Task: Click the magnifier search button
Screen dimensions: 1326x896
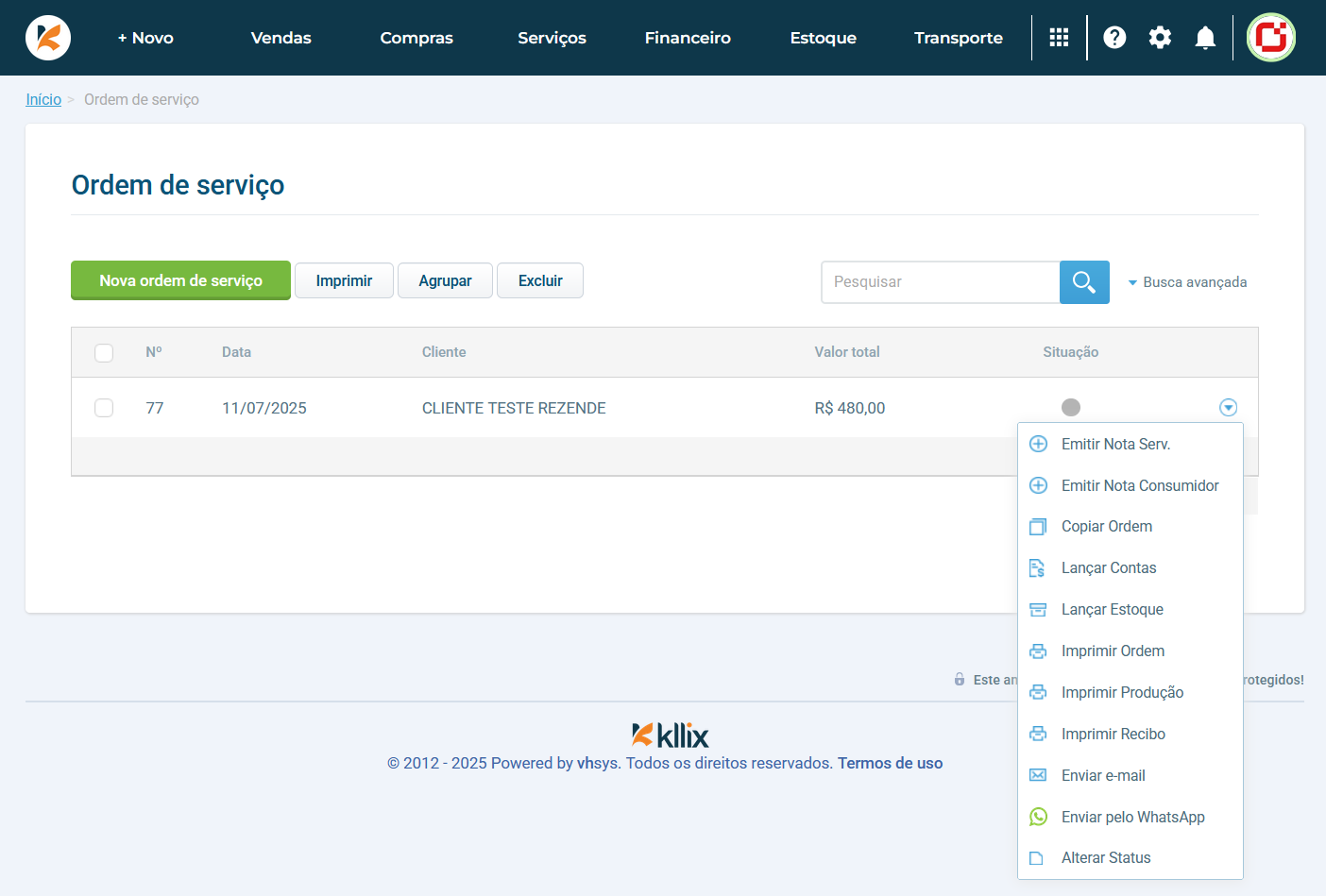Action: (x=1084, y=282)
